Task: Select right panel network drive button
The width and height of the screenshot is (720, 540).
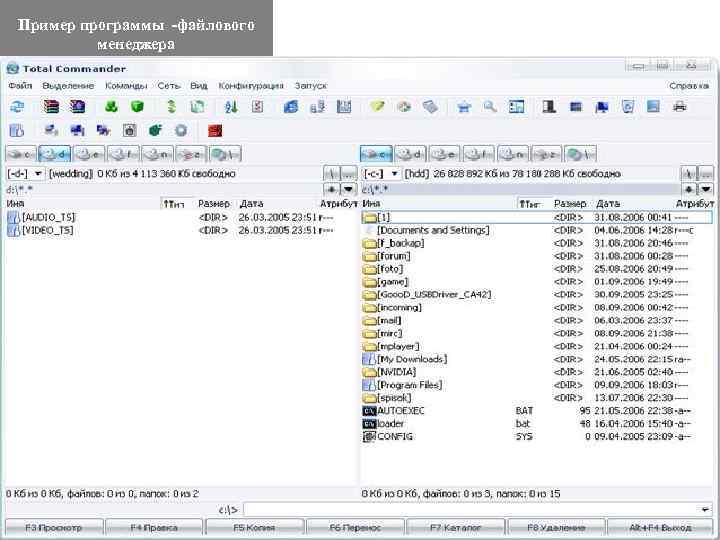Action: 580,154
